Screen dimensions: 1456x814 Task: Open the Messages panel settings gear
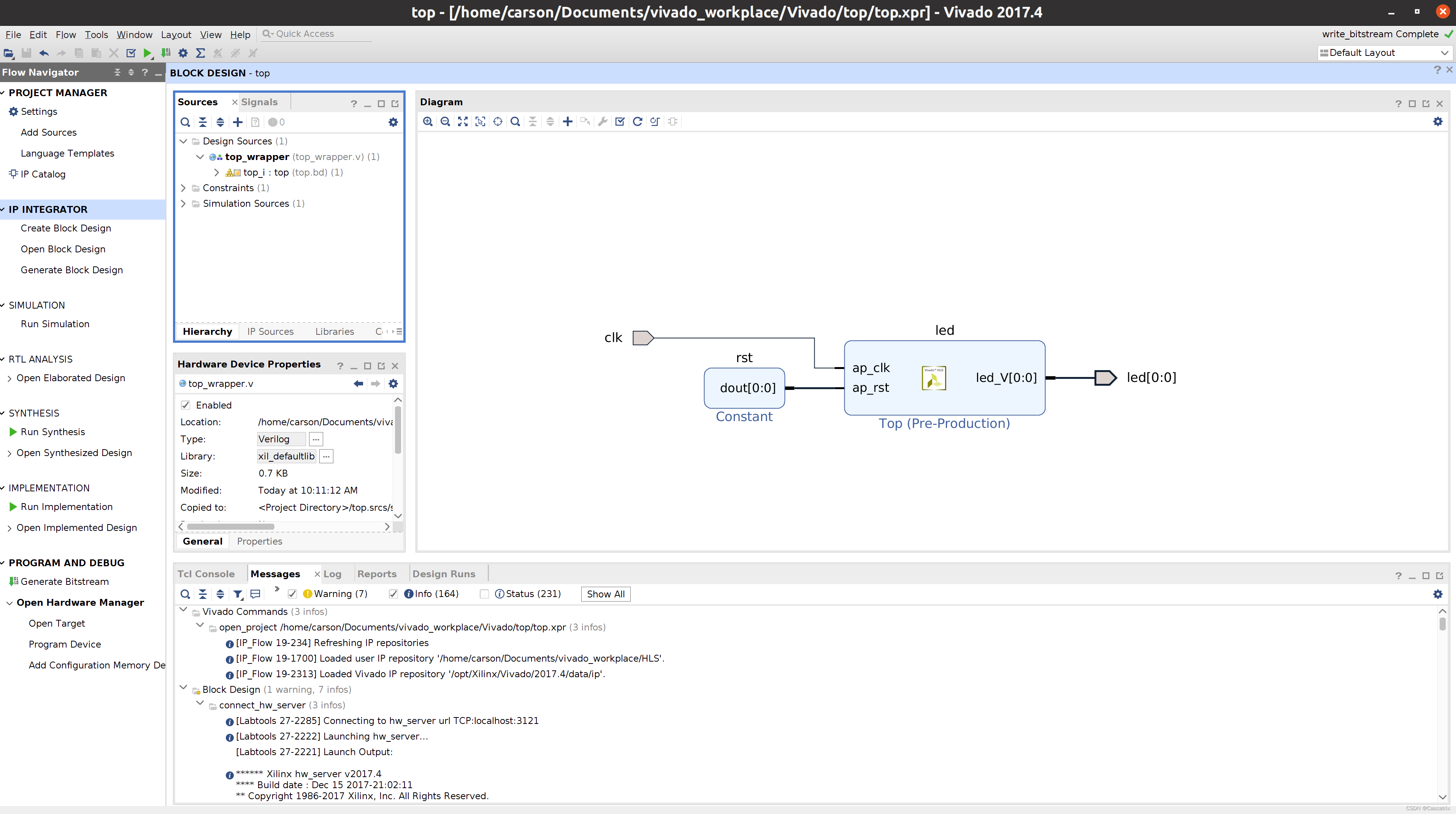click(1438, 594)
